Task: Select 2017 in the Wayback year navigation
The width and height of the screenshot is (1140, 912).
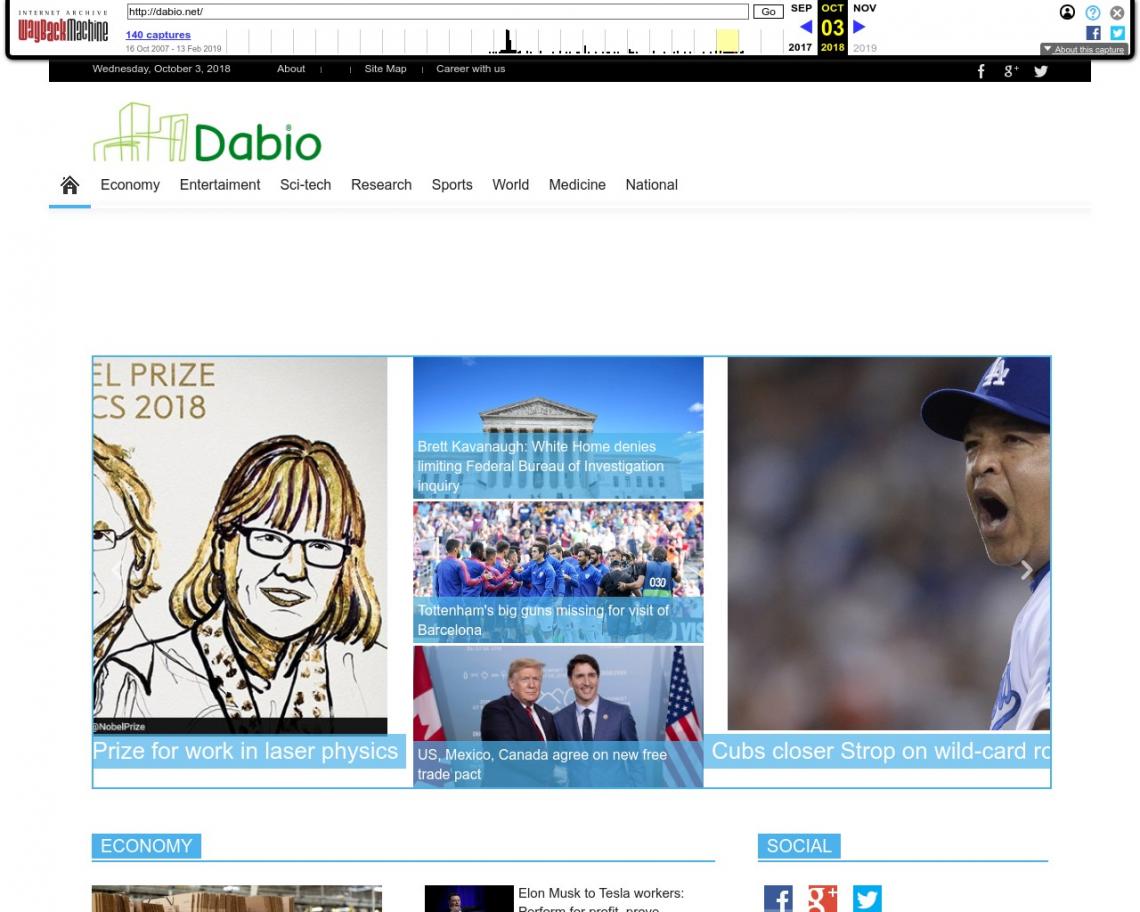Action: (800, 47)
